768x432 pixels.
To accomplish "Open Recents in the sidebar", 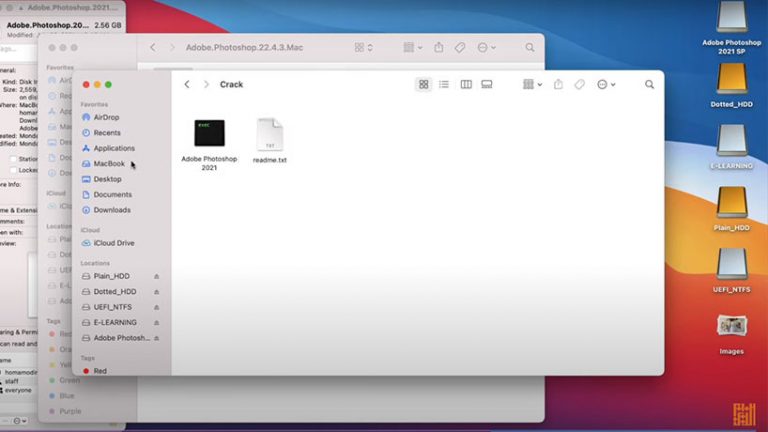I will coord(107,133).
